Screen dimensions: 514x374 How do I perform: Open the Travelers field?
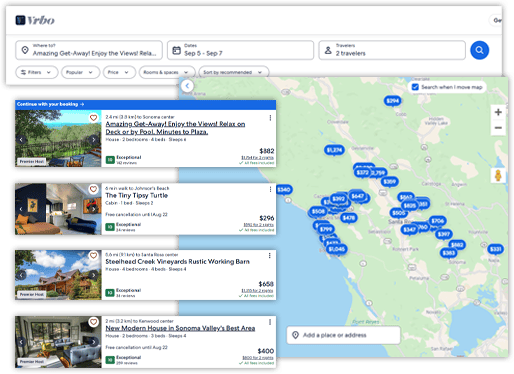[x=392, y=50]
